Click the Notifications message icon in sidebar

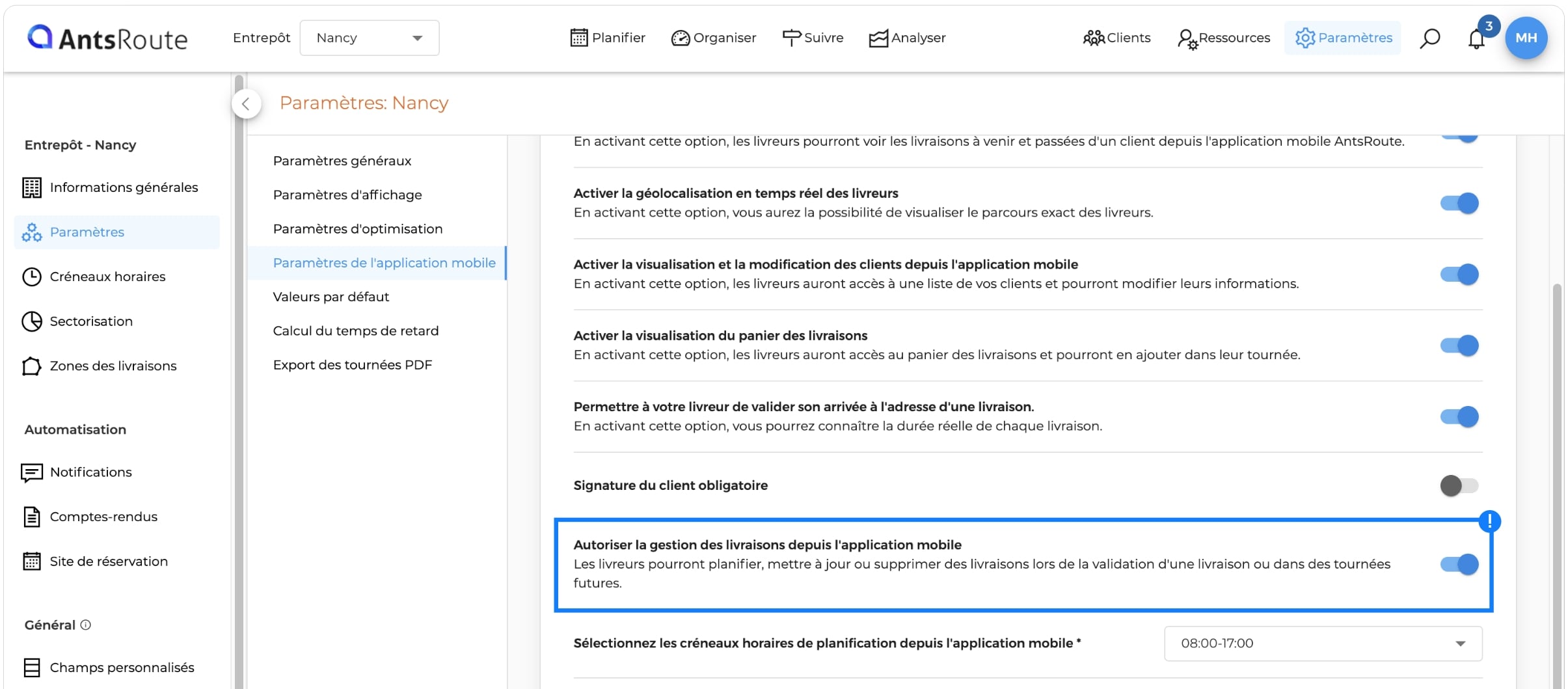click(x=32, y=473)
